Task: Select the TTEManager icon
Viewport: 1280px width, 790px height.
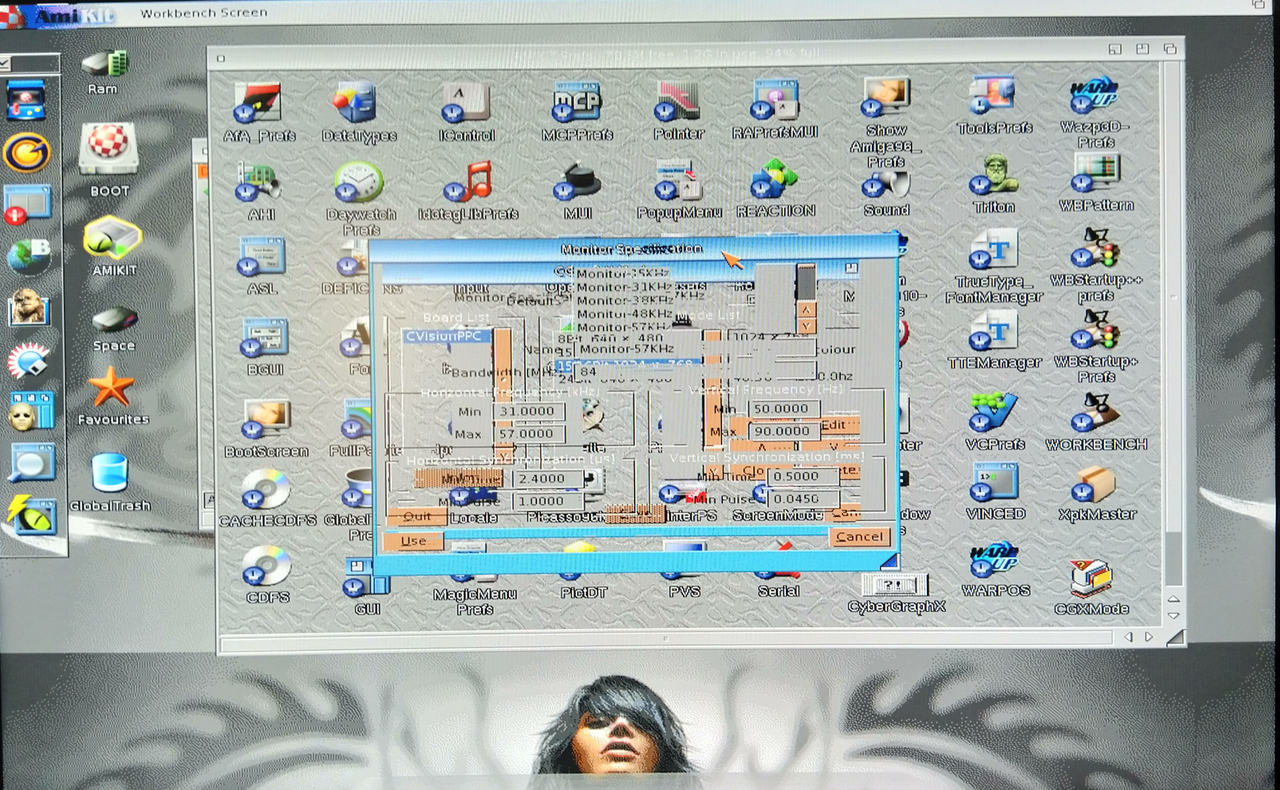Action: coord(993,333)
